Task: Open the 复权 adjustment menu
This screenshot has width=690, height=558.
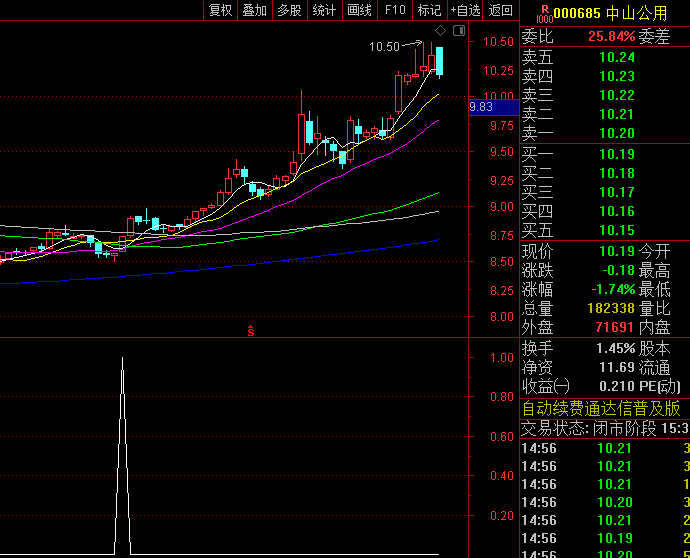Action: pyautogui.click(x=220, y=10)
